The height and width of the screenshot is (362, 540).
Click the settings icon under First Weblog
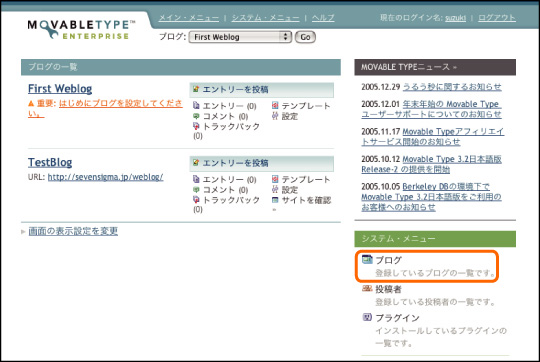275,116
